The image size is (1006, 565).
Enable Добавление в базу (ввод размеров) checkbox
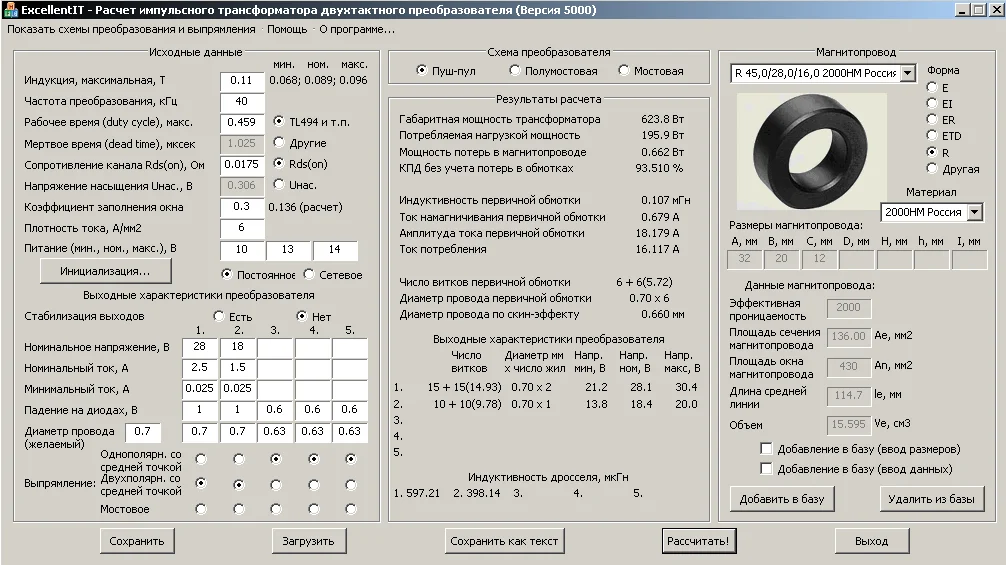click(x=767, y=449)
